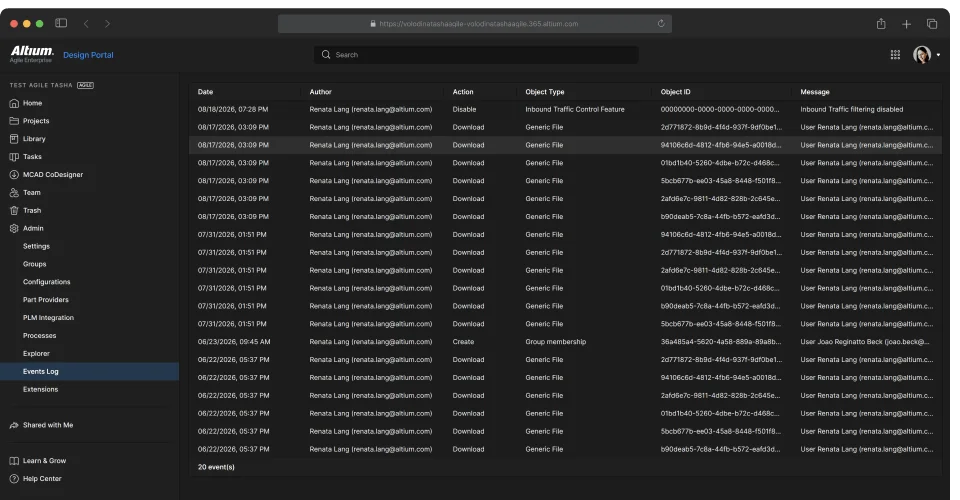Sort by the Author column header
Image resolution: width=960 pixels, height=500 pixels.
pos(320,92)
